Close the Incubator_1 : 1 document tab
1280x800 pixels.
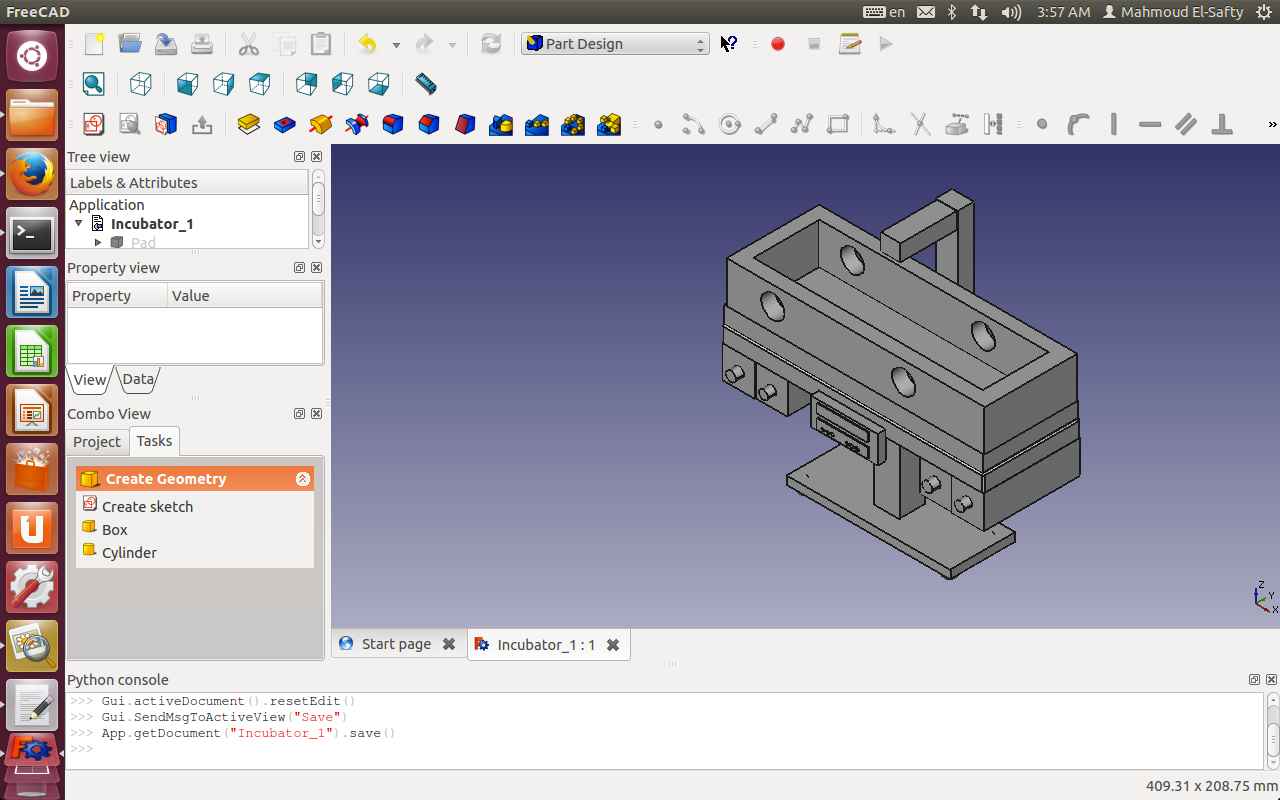(x=613, y=645)
